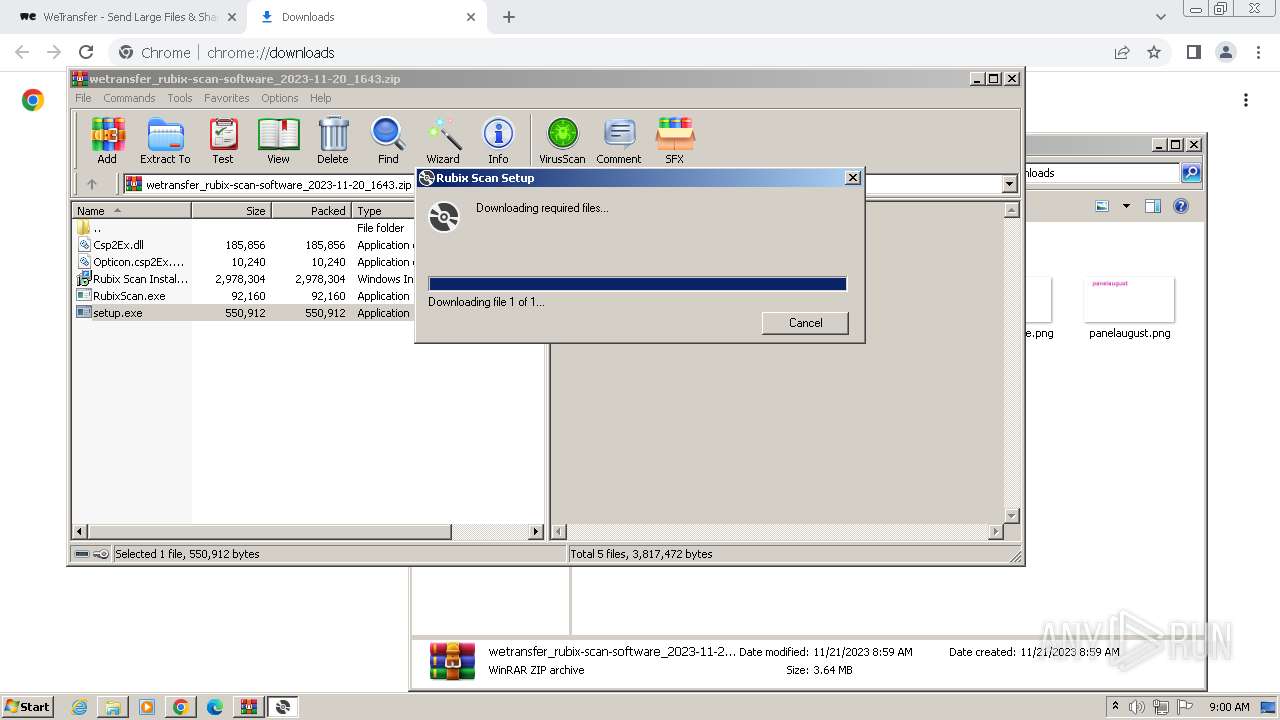Bookmark this page star icon
This screenshot has height=720, width=1280.
pyautogui.click(x=1154, y=52)
